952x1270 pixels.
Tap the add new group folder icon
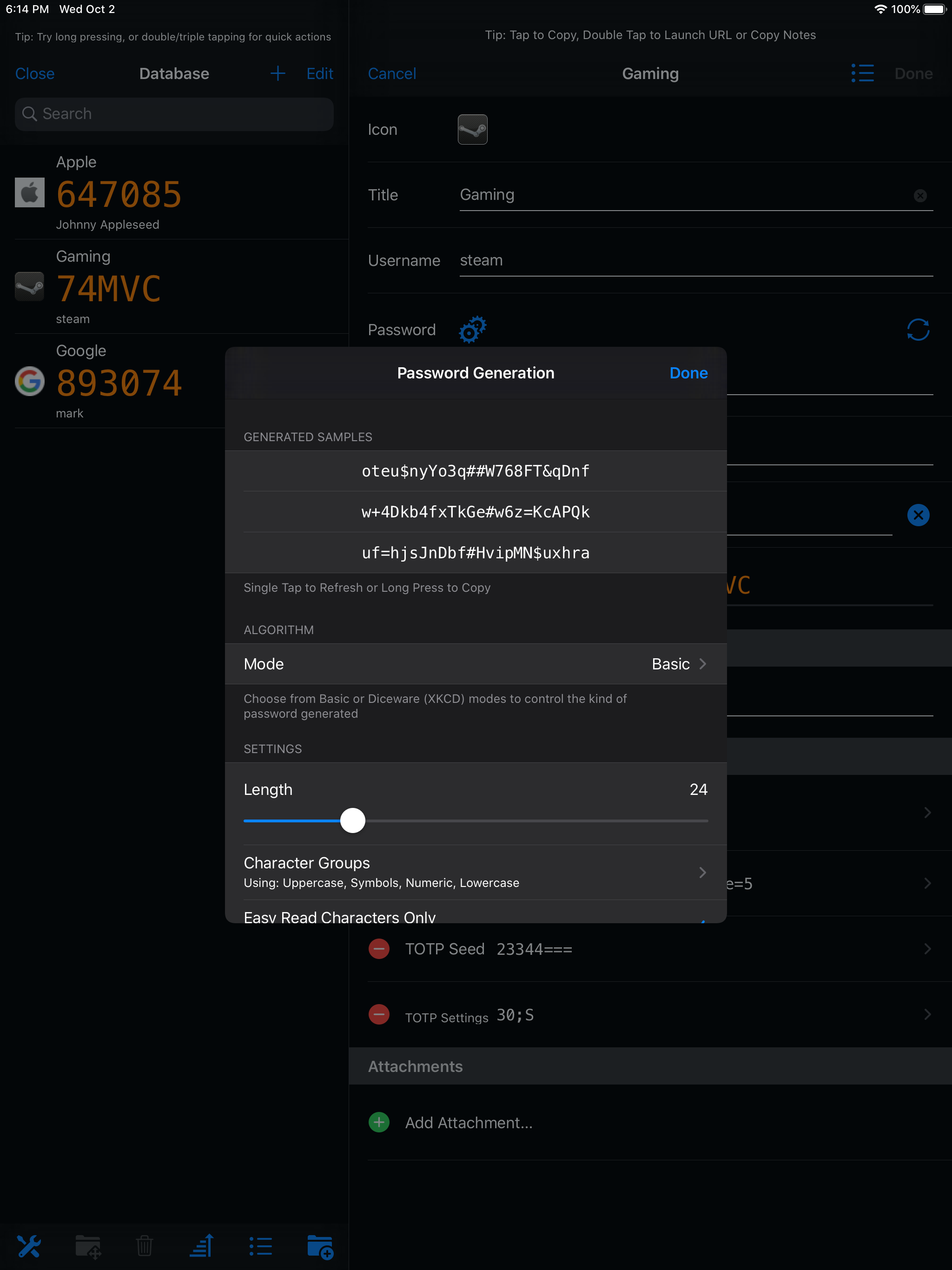[x=320, y=1246]
